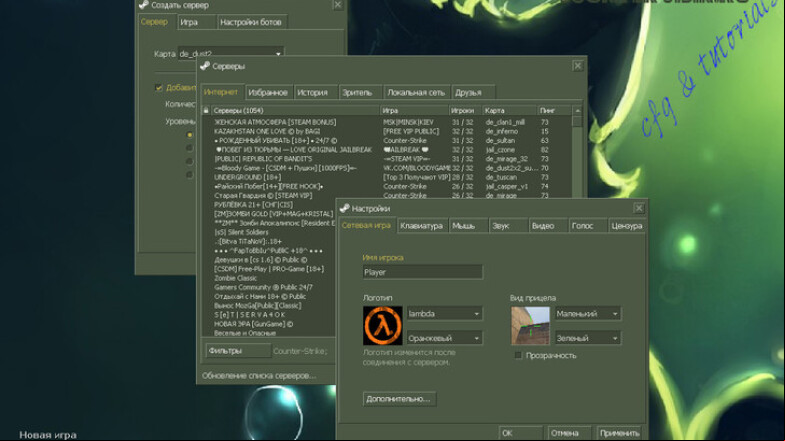
Task: Uncheck the Добавить checkbox in Создать сервер
Action: point(159,88)
